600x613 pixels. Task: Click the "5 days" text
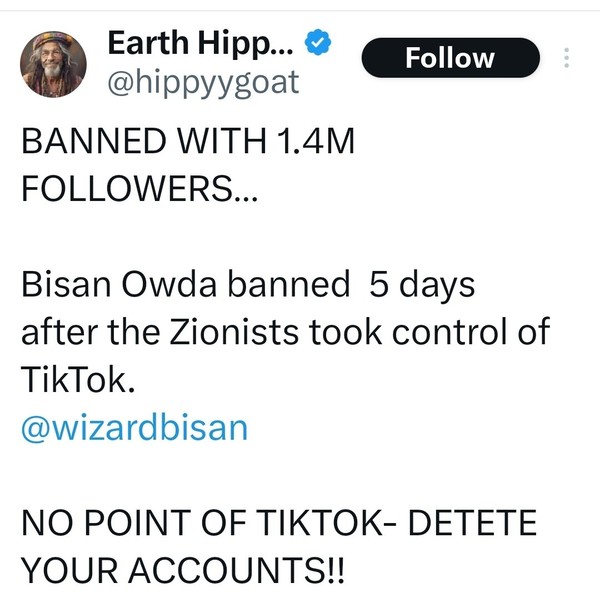pos(422,285)
